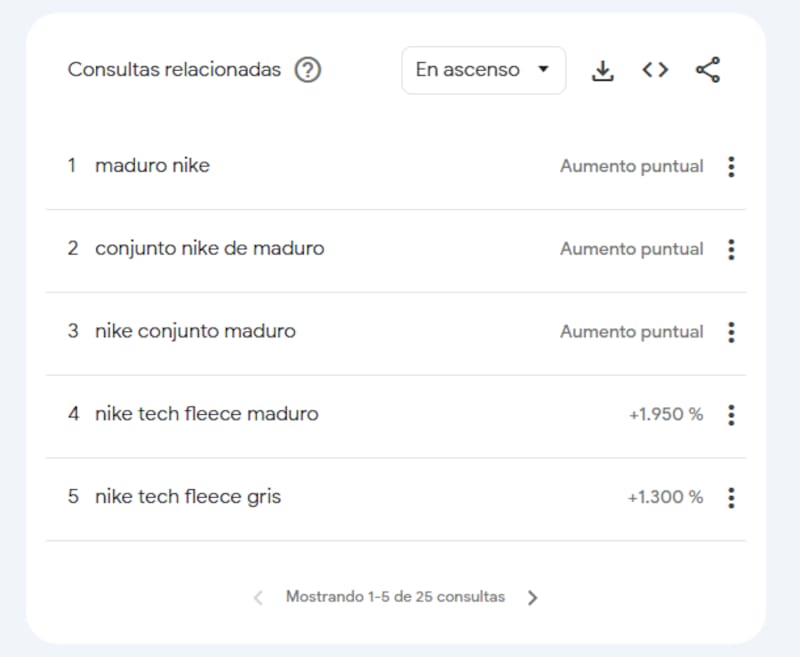The image size is (800, 657).
Task: Open options menu for nike tech fleece maduro
Action: click(731, 414)
